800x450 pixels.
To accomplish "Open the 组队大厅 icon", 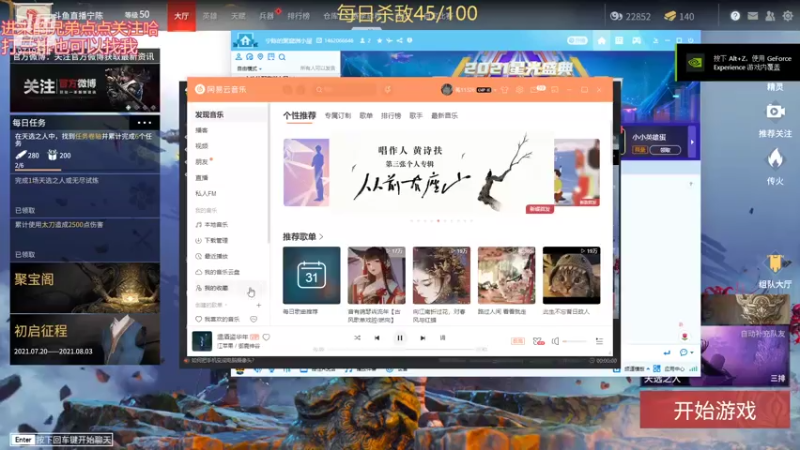I will (775, 263).
